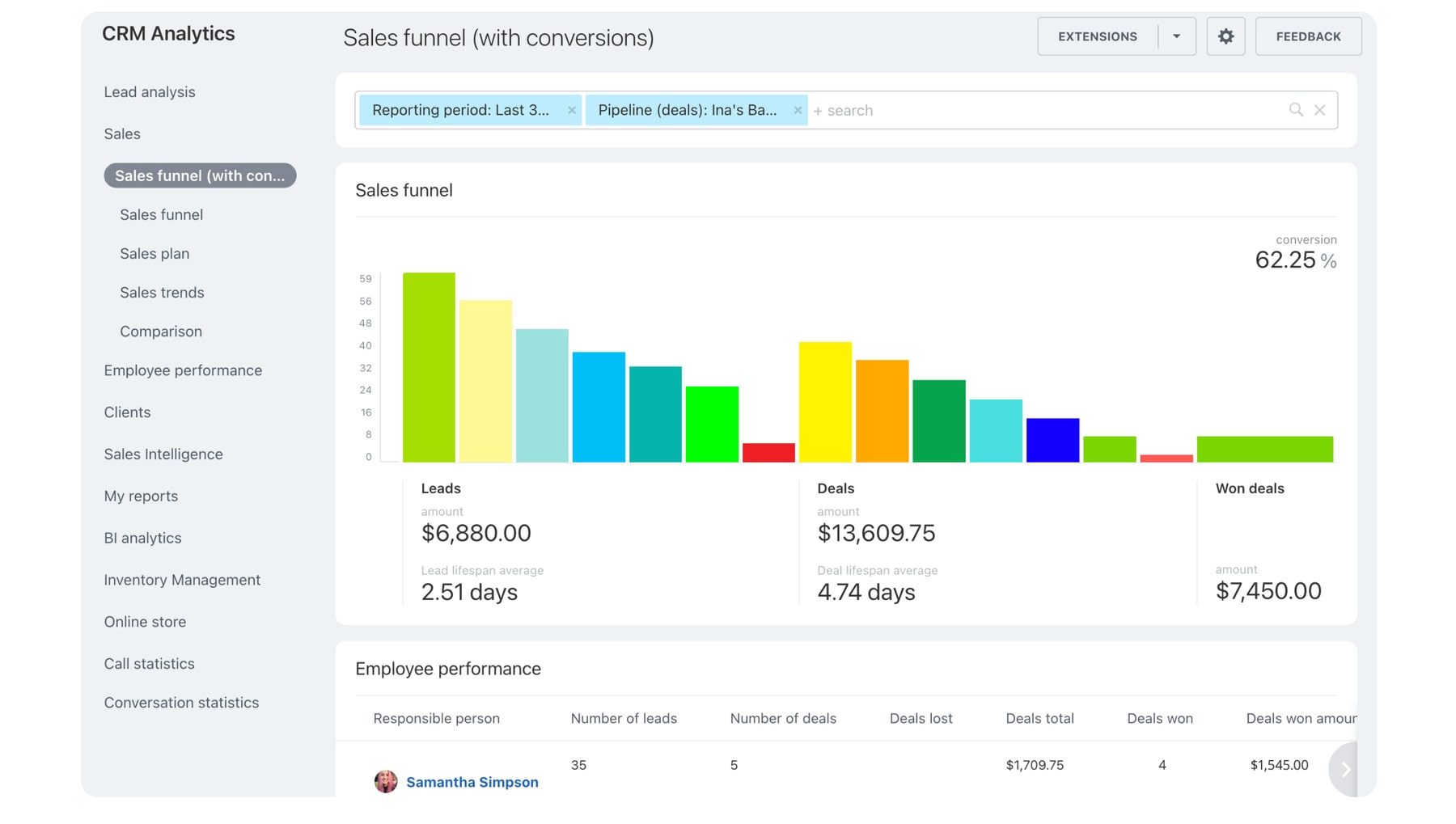
Task: Open the Pipeline (deals) filter chip
Action: click(687, 110)
